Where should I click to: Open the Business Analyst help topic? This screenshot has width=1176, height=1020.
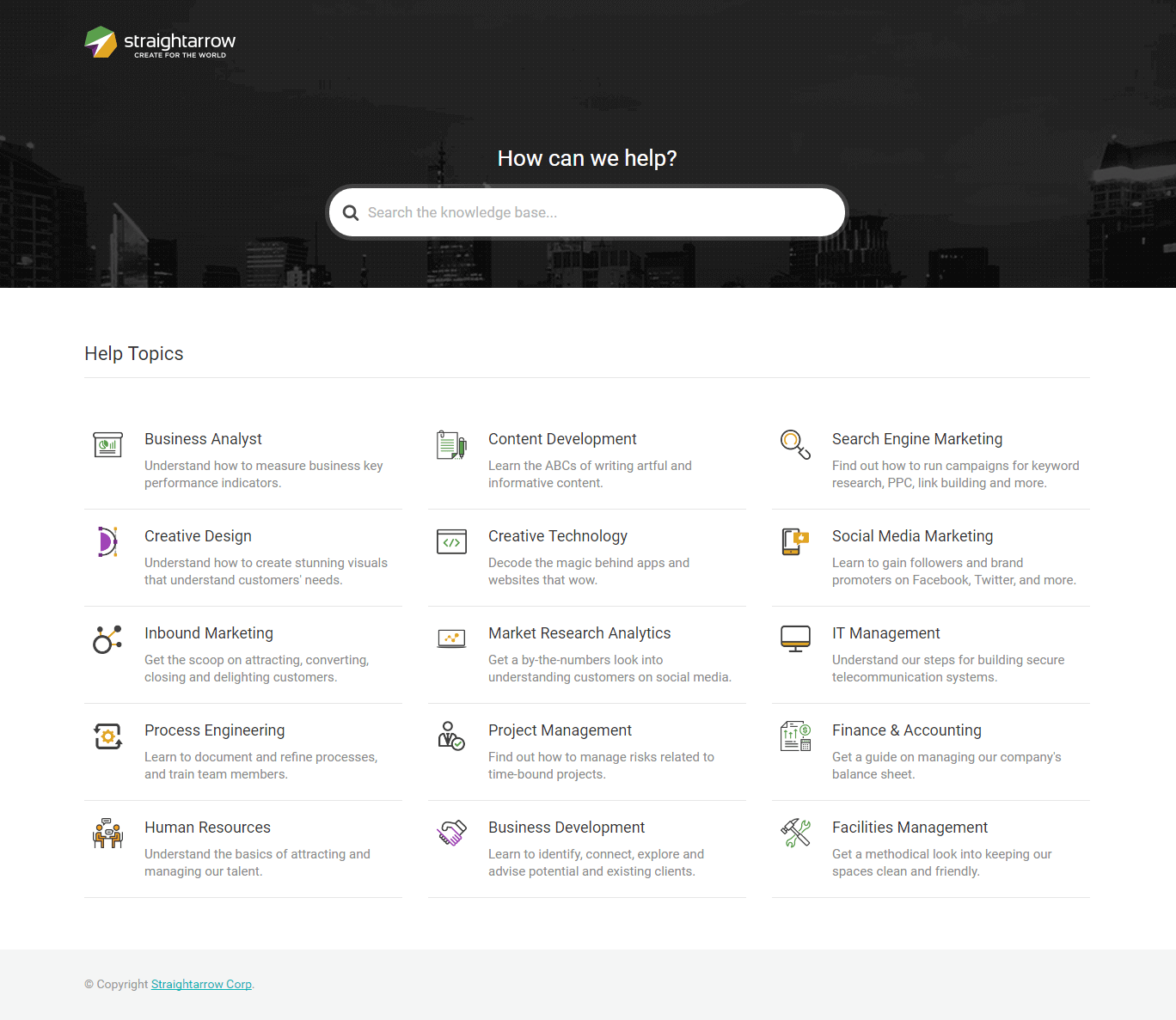click(203, 439)
